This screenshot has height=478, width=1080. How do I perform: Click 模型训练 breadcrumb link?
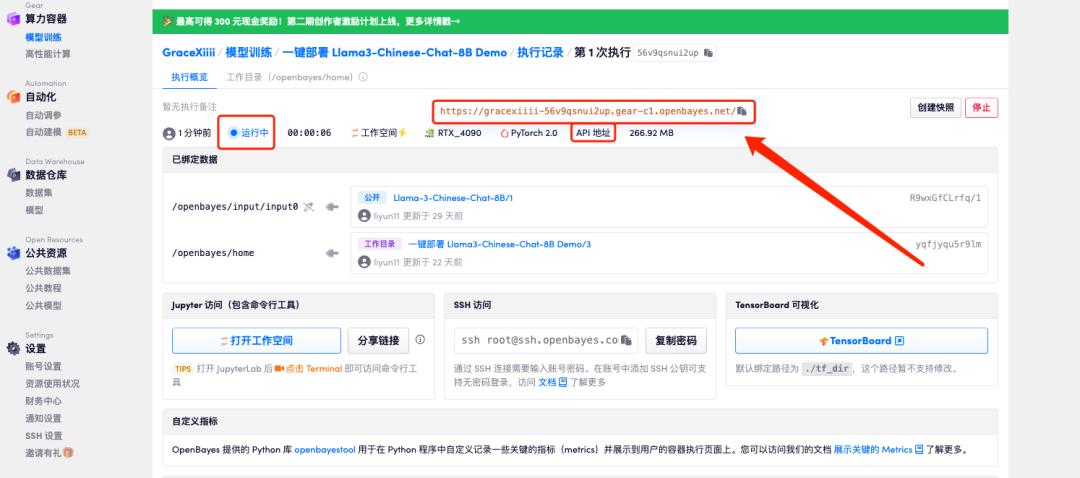pyautogui.click(x=249, y=52)
